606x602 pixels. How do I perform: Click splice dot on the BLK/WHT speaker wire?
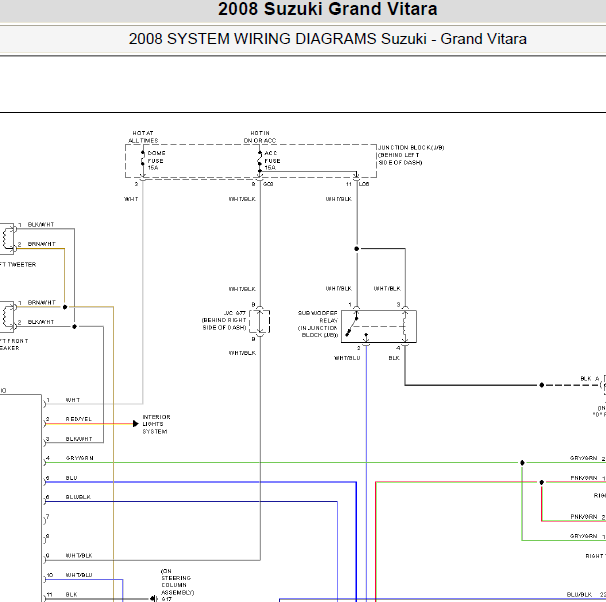pos(75,327)
